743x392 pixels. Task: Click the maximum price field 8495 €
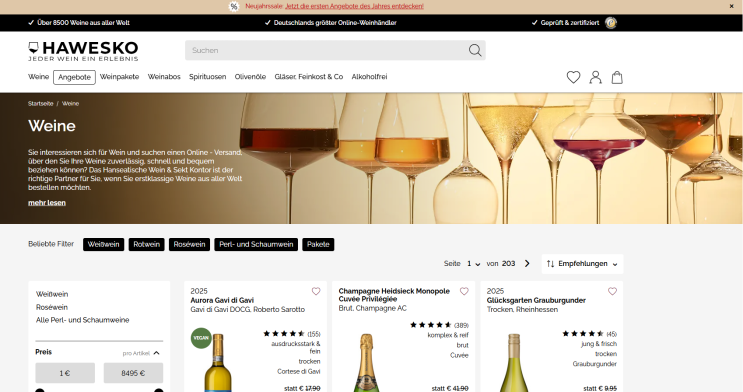click(133, 373)
